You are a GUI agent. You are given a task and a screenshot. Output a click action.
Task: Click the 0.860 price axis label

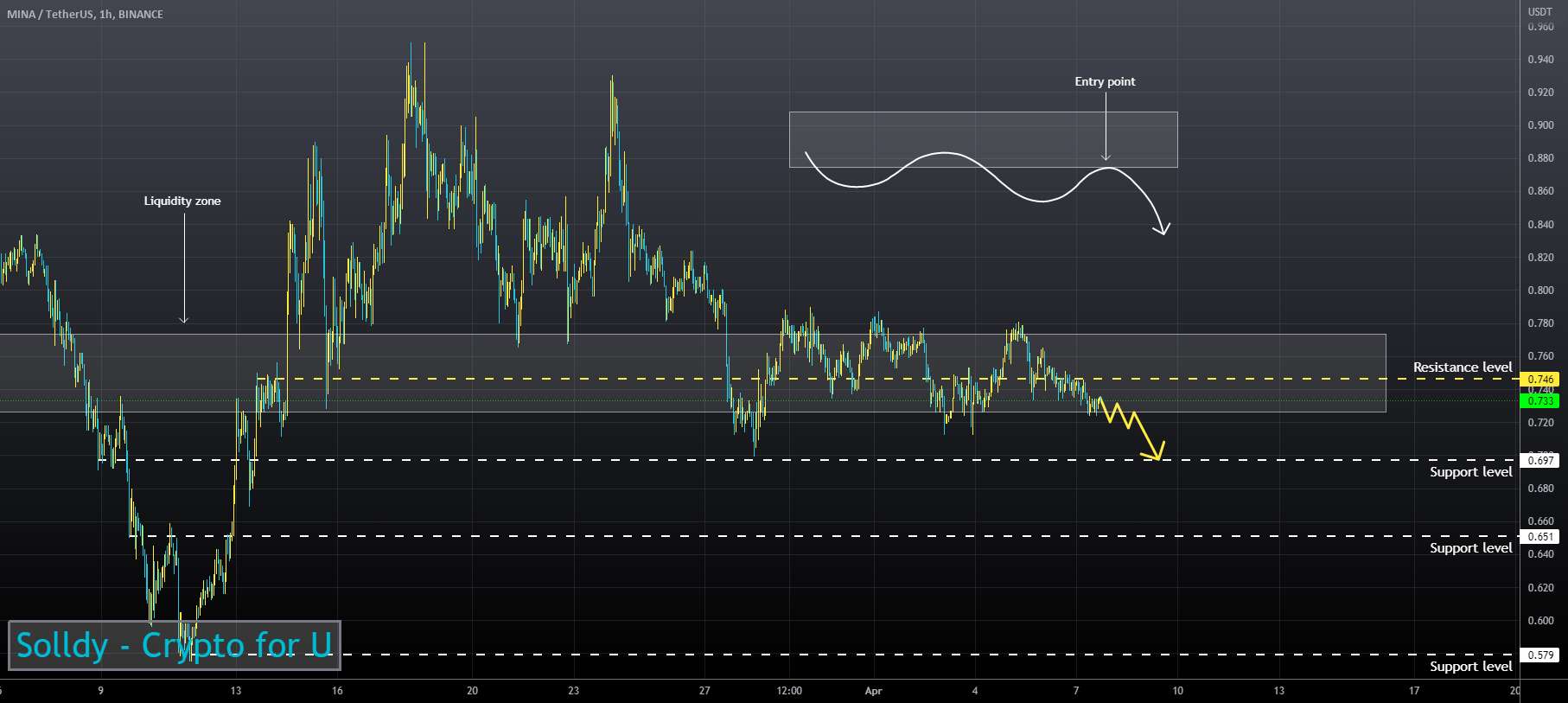pos(1540,191)
